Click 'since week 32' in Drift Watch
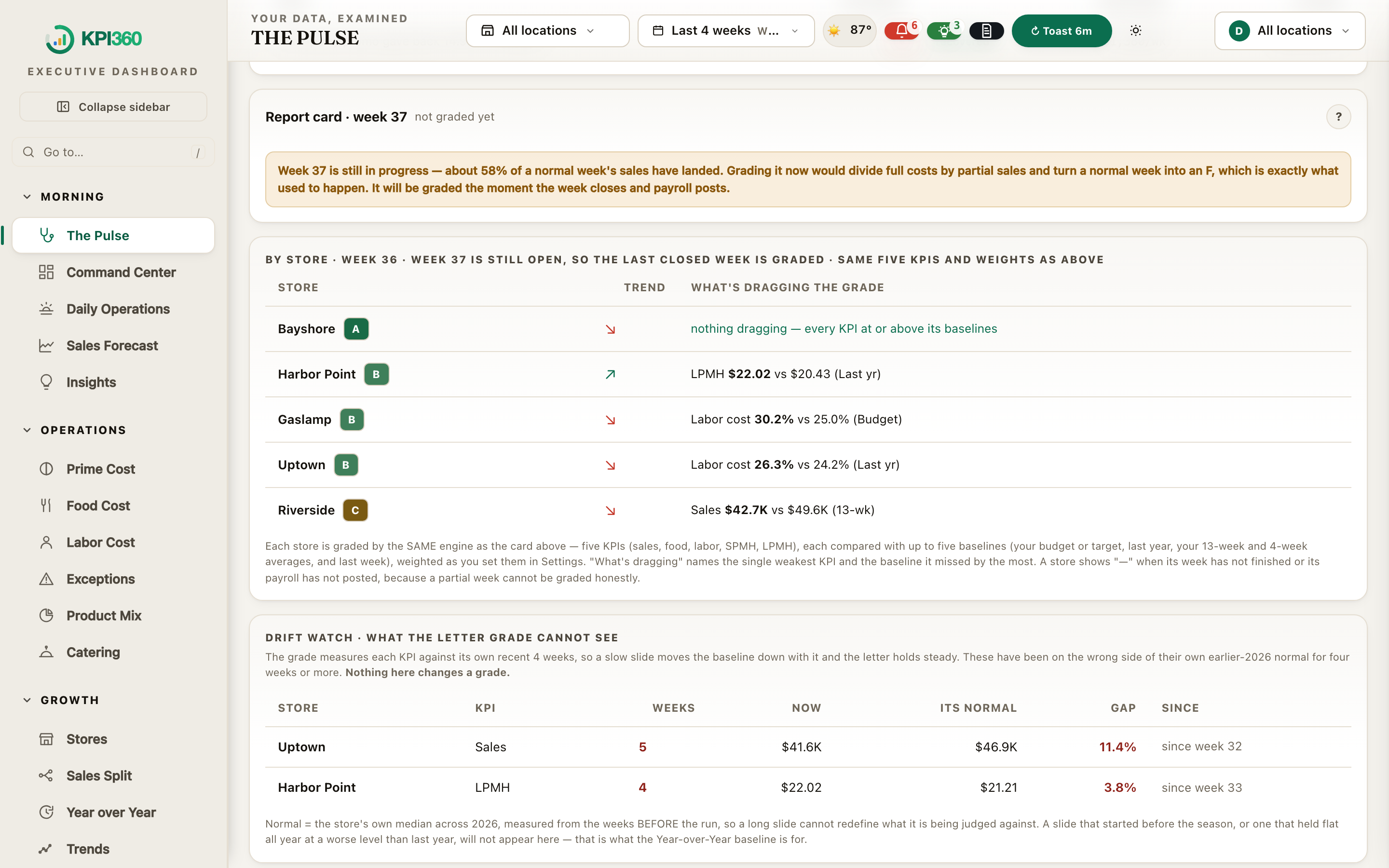Viewport: 1389px width, 868px height. coord(1201,747)
